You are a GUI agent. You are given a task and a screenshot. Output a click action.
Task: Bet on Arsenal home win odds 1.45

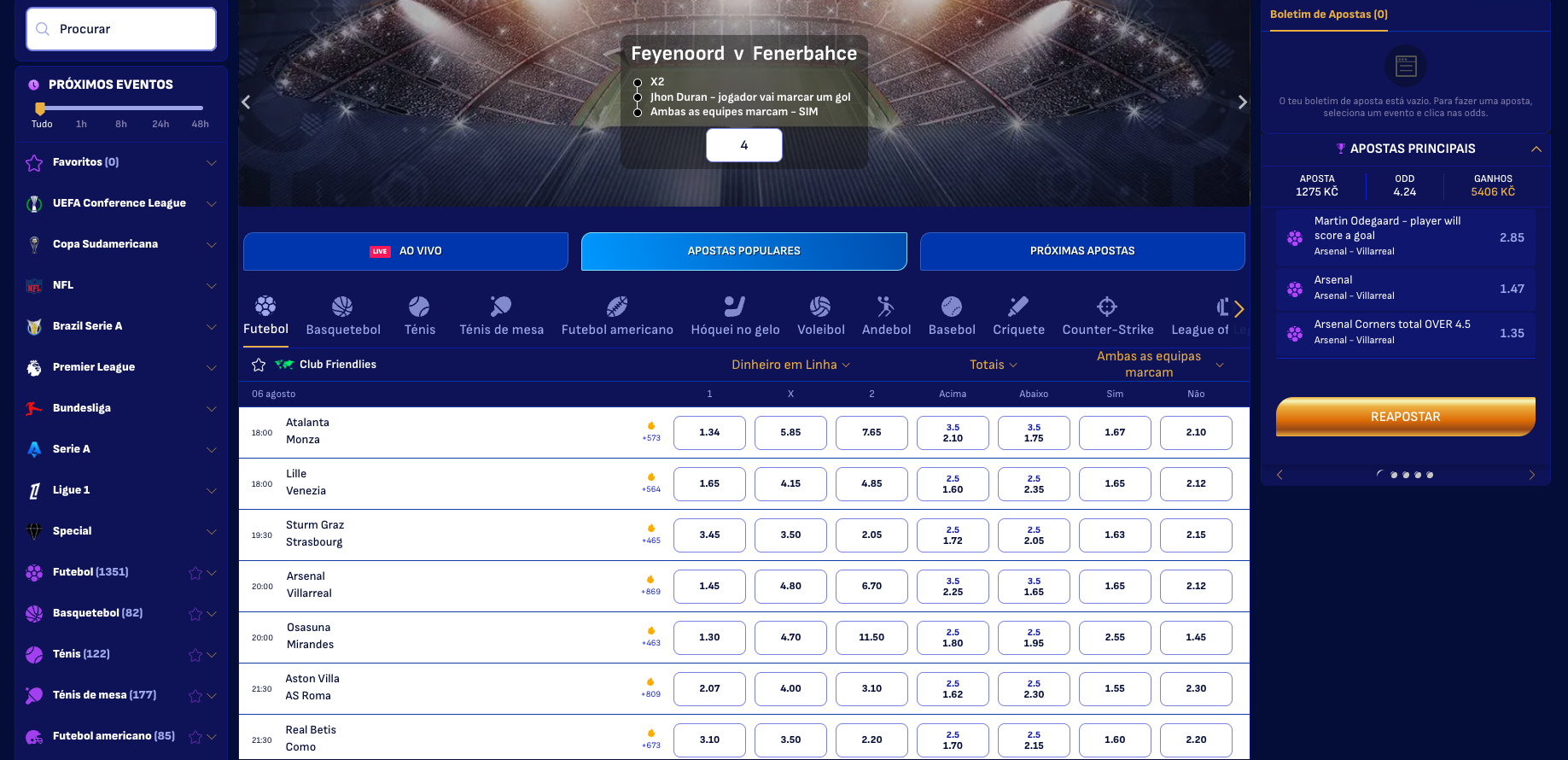point(709,586)
